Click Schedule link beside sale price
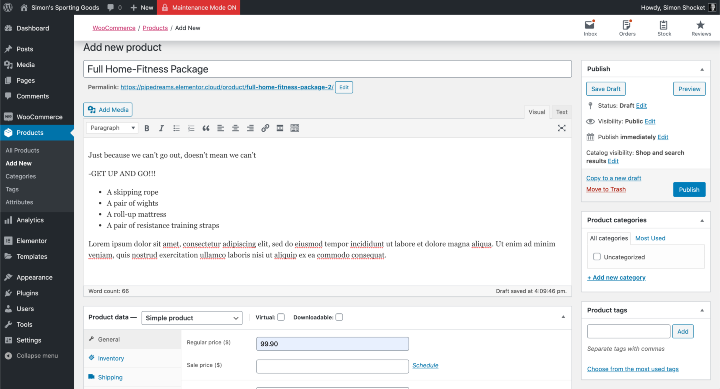 425,365
